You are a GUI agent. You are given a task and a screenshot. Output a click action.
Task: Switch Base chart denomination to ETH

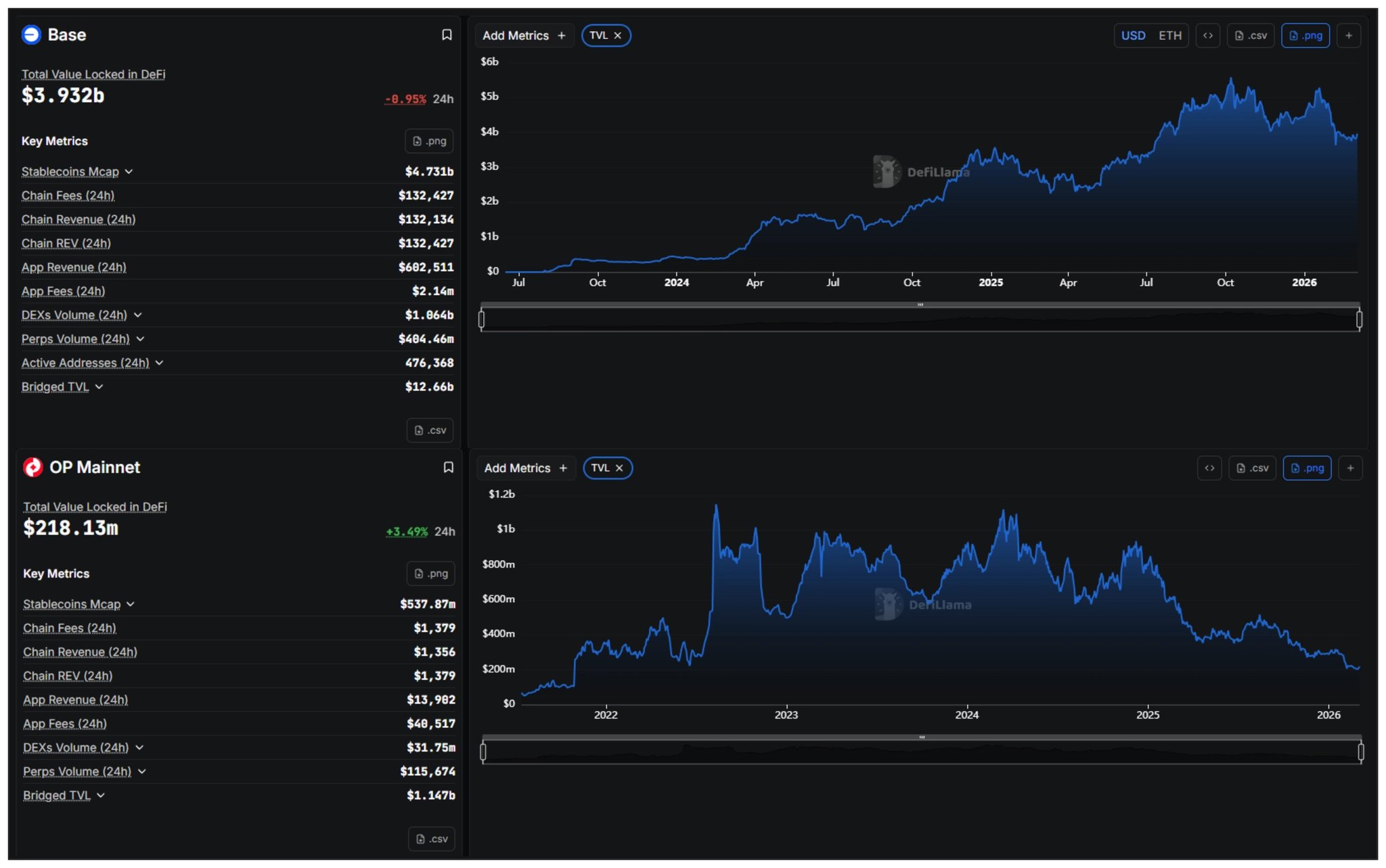coord(1169,36)
